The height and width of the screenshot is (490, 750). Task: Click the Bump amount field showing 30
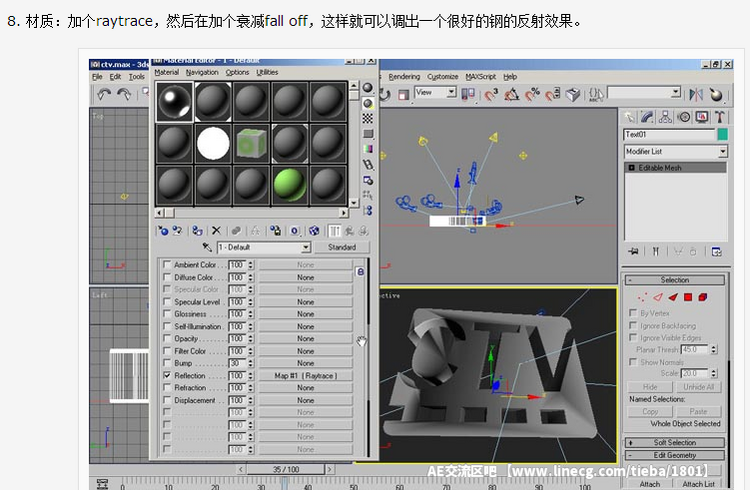[x=237, y=363]
